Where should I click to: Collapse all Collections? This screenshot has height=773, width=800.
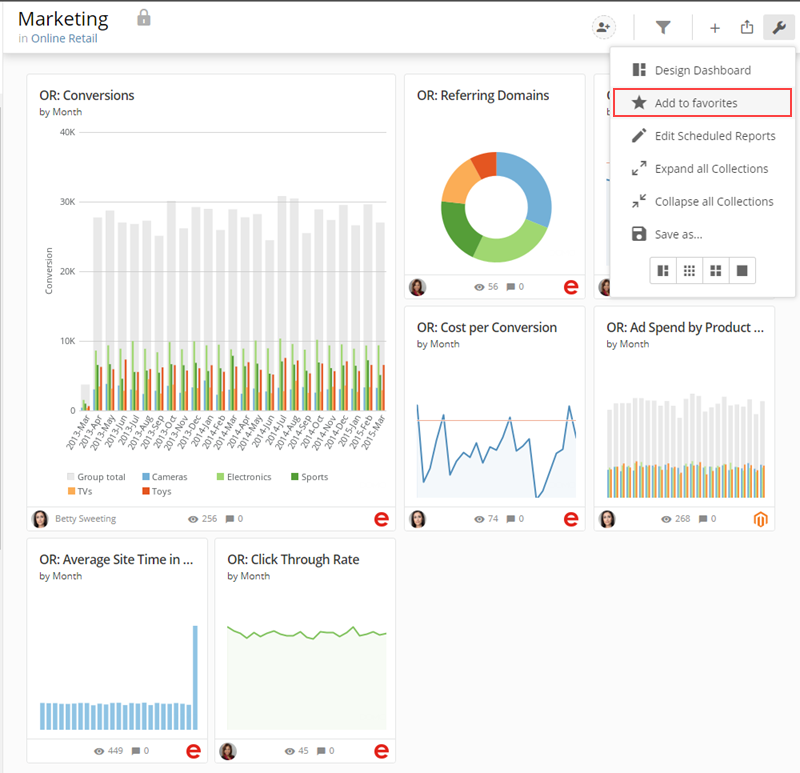(x=702, y=202)
